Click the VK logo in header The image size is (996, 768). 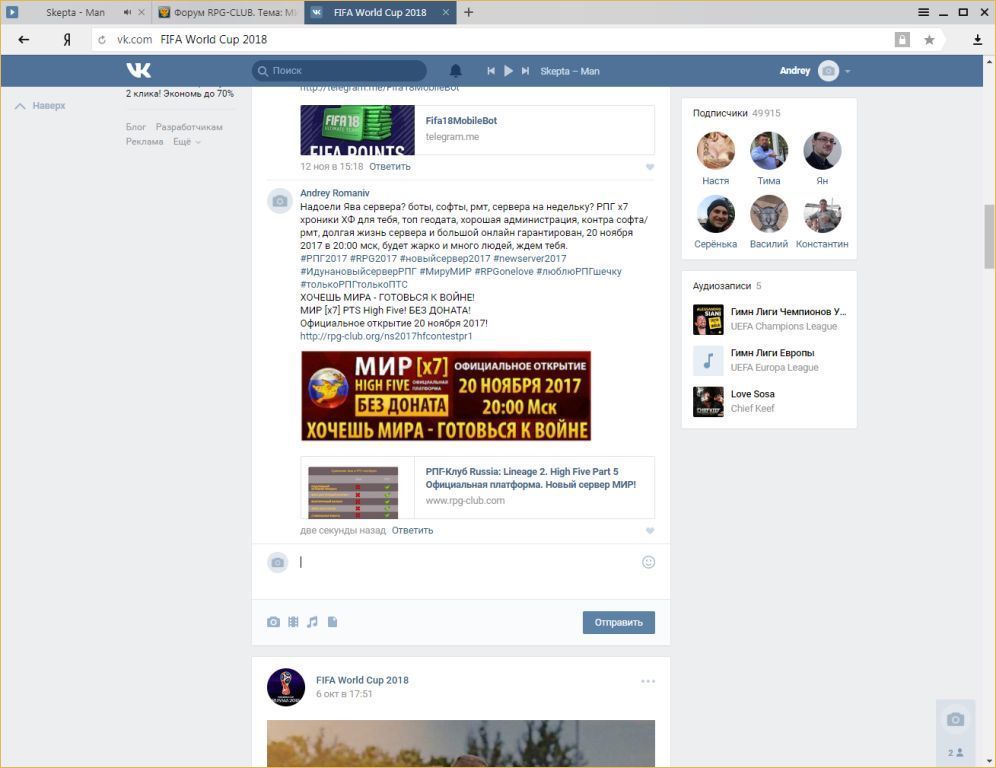click(138, 71)
